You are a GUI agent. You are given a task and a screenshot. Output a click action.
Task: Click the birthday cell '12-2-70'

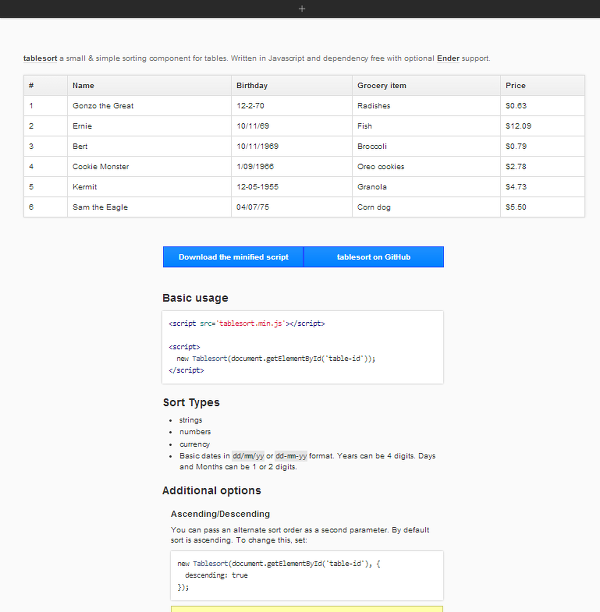click(x=292, y=106)
